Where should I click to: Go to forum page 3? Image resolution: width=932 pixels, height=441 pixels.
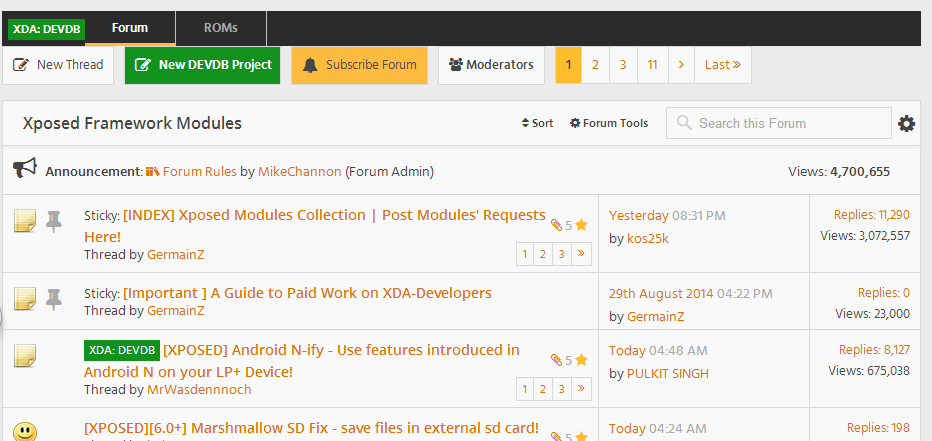tap(623, 65)
